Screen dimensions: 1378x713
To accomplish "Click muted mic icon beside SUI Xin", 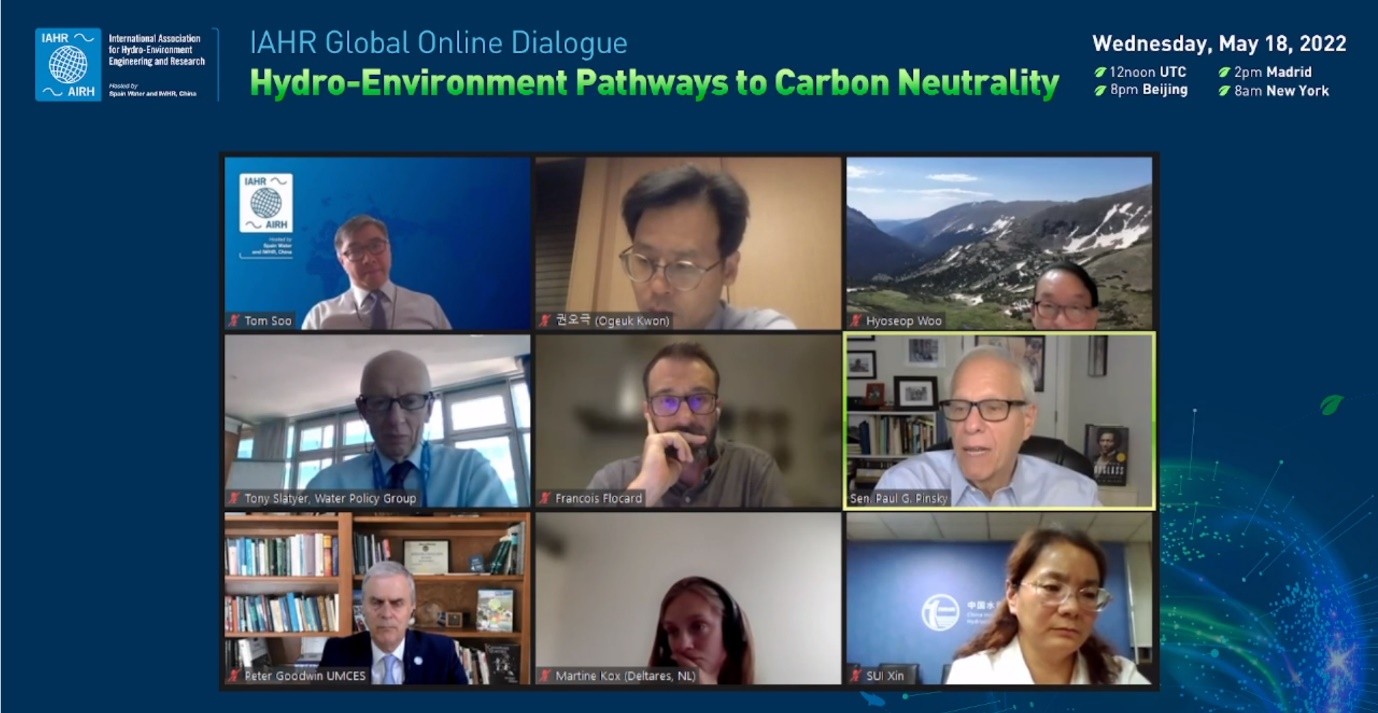I will point(857,676).
